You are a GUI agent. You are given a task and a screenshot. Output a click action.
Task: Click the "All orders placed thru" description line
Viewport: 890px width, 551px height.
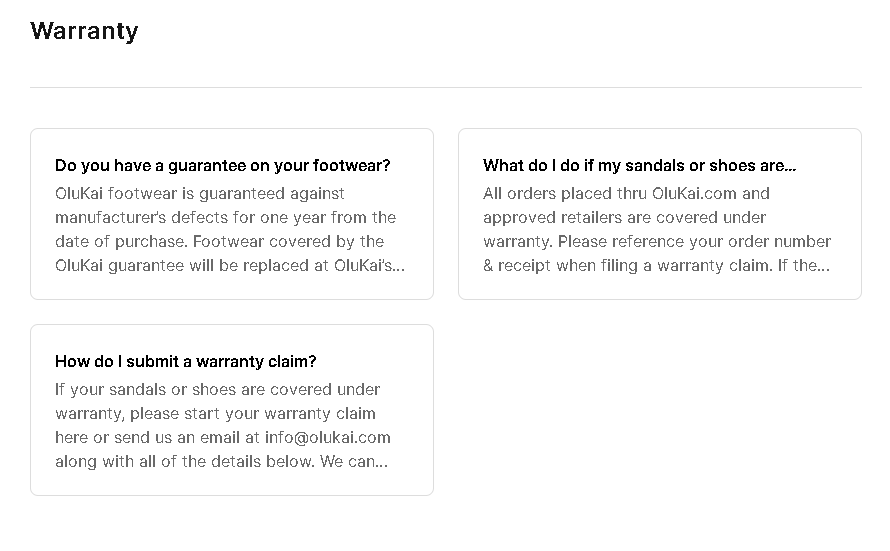565,193
